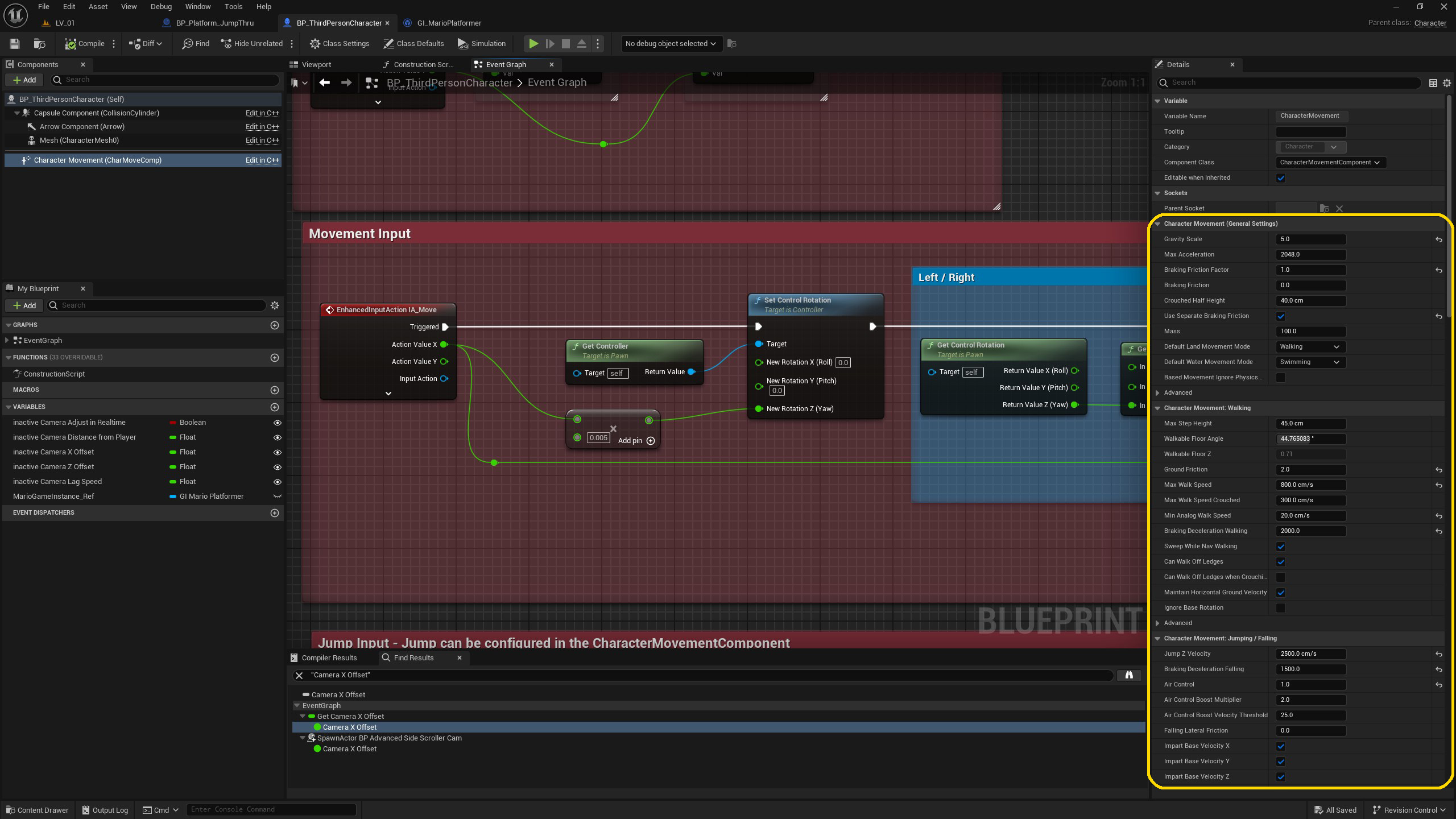
Task: Click the My Blueprint settings gear icon
Action: pyautogui.click(x=275, y=305)
